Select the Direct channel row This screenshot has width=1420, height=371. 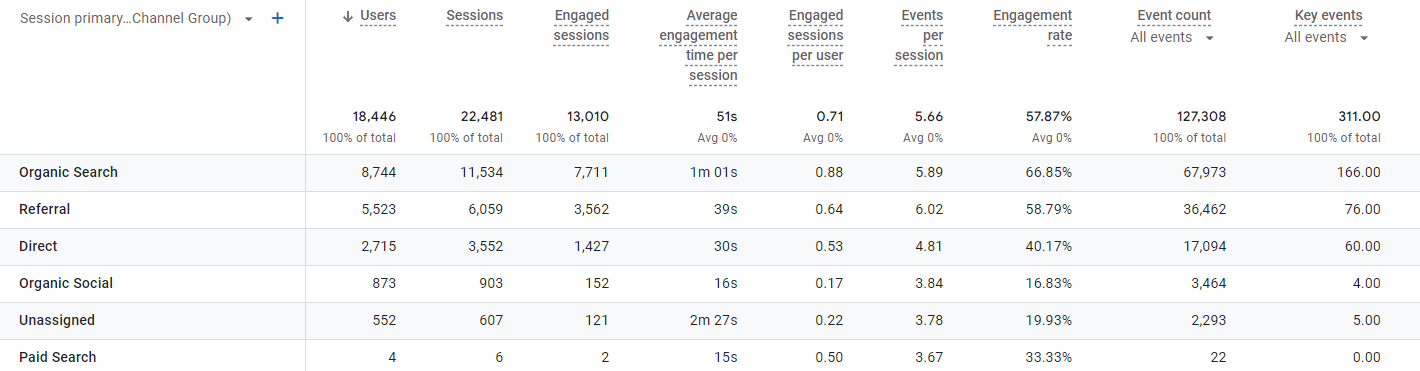point(710,247)
